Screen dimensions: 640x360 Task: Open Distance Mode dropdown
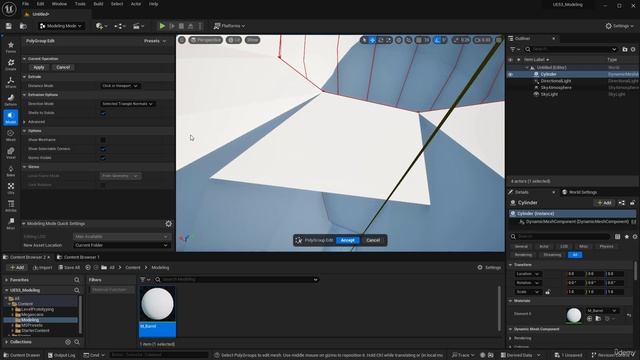pos(120,86)
